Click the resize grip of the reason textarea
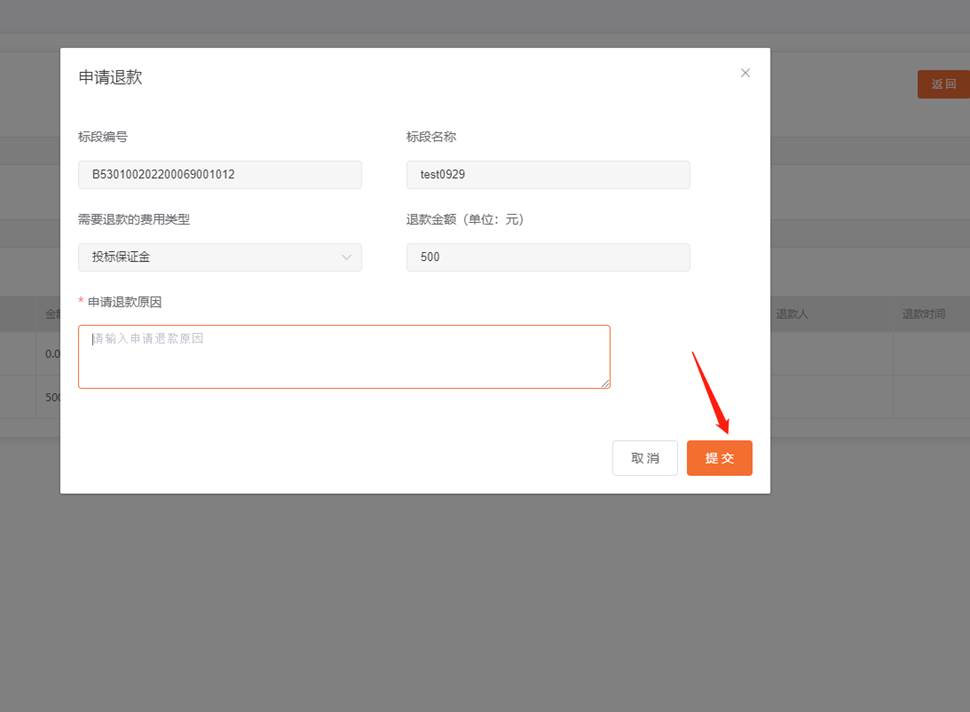Viewport: 970px width, 712px height. point(605,384)
